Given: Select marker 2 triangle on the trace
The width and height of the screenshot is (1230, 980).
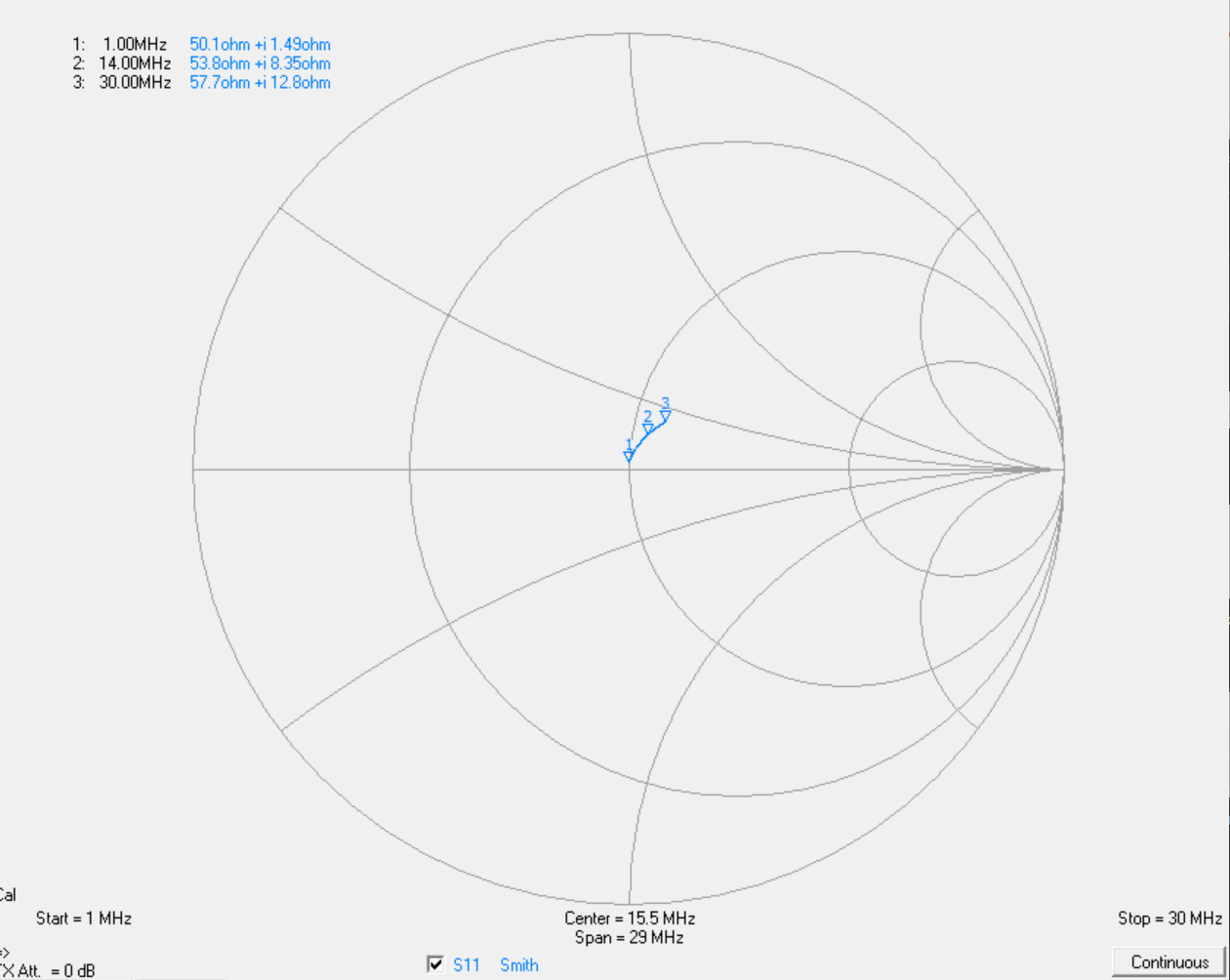Looking at the screenshot, I should pos(647,429).
